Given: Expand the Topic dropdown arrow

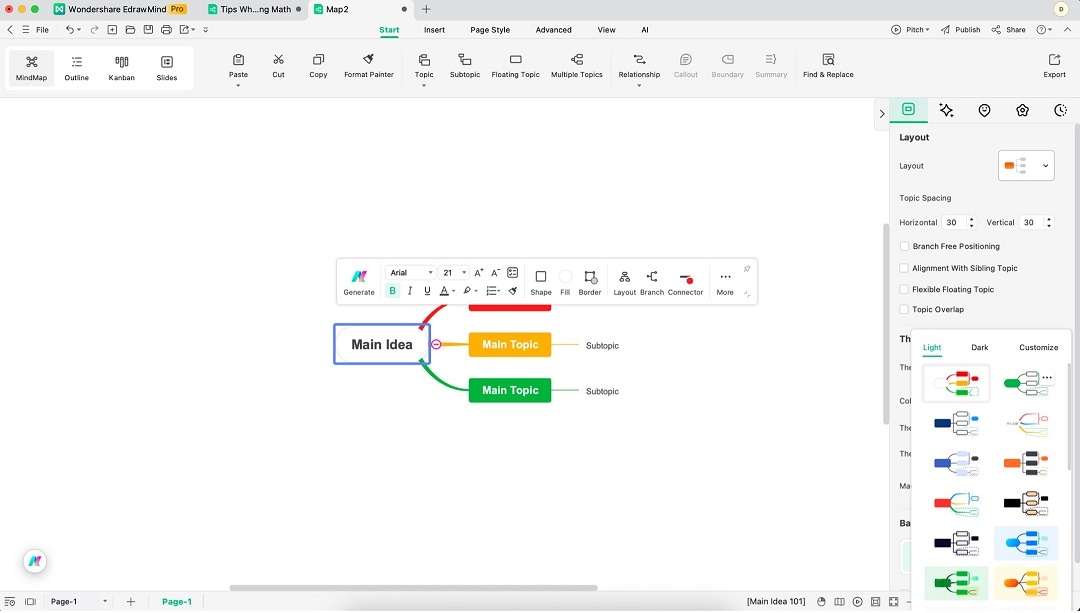Looking at the screenshot, I should tap(424, 85).
